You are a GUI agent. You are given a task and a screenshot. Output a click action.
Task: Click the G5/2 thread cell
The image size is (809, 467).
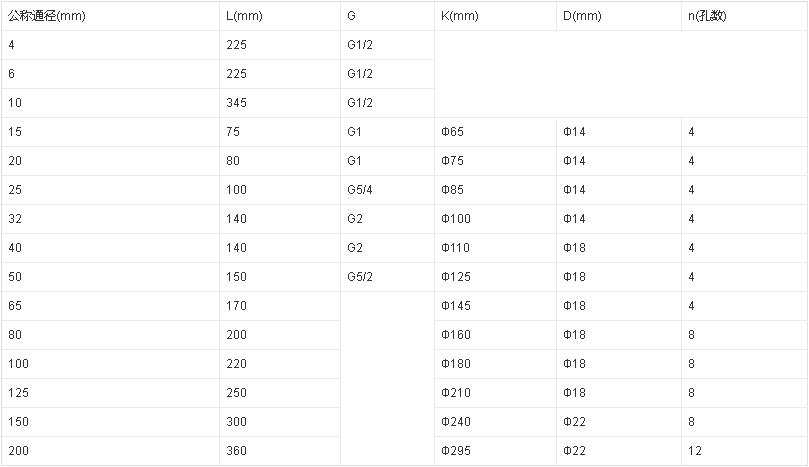pyautogui.click(x=360, y=277)
